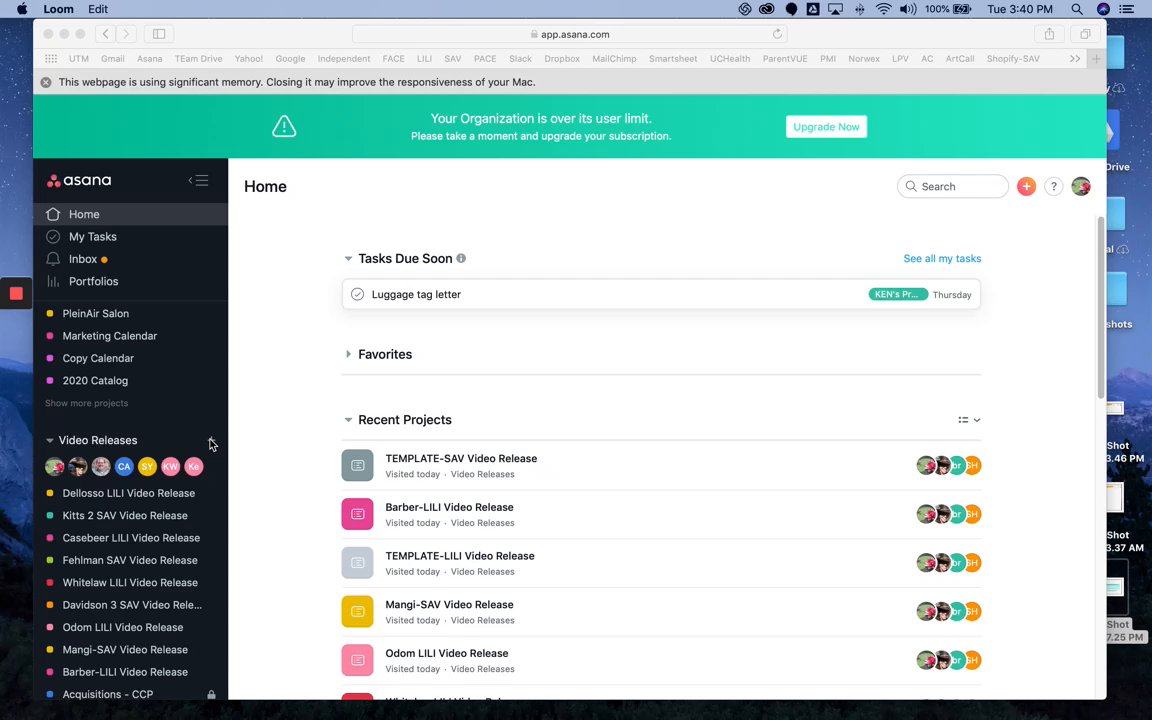Click the Asana logo
1152x720 pixels.
(x=79, y=180)
